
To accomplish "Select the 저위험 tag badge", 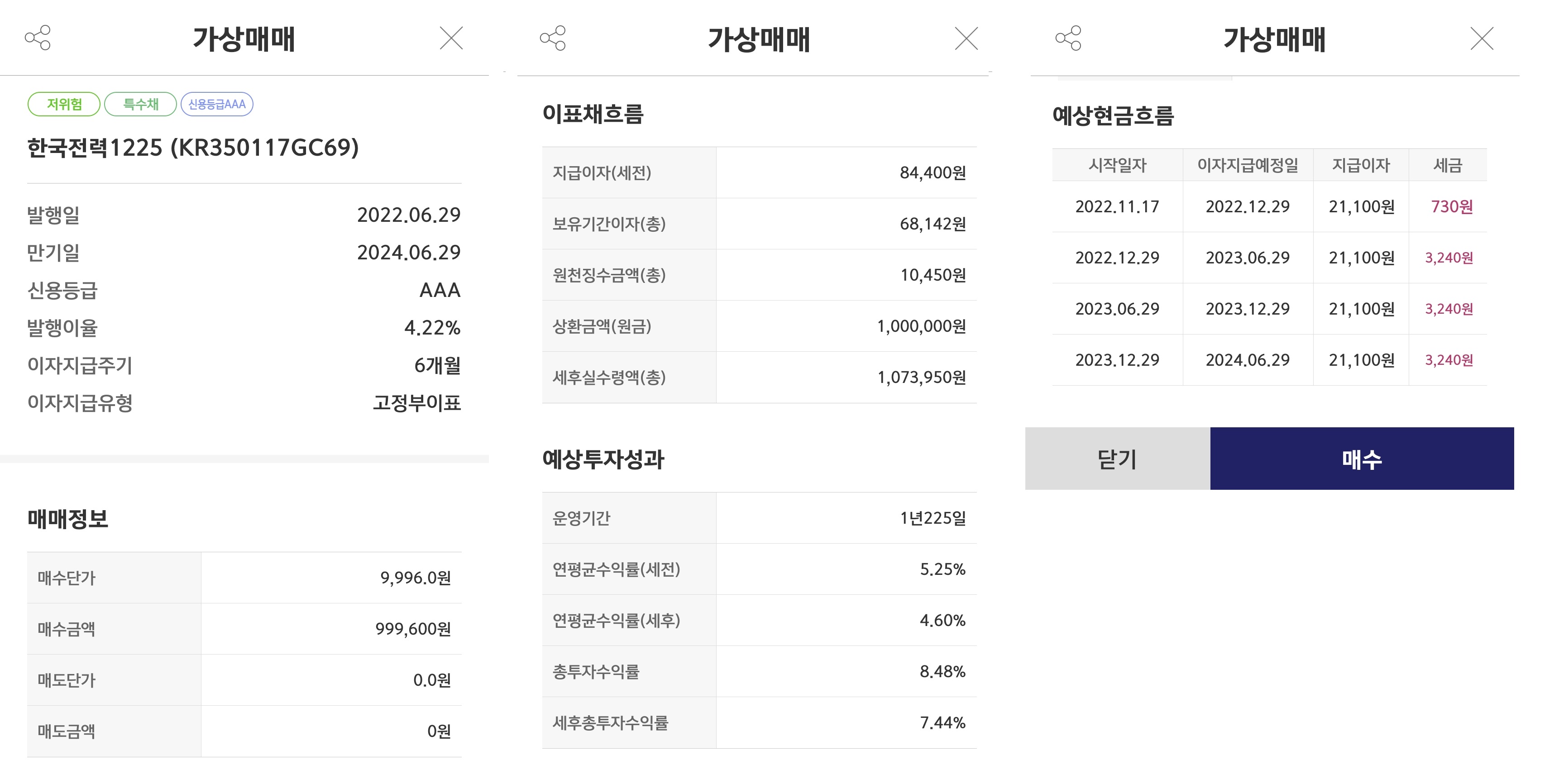I will click(x=64, y=104).
